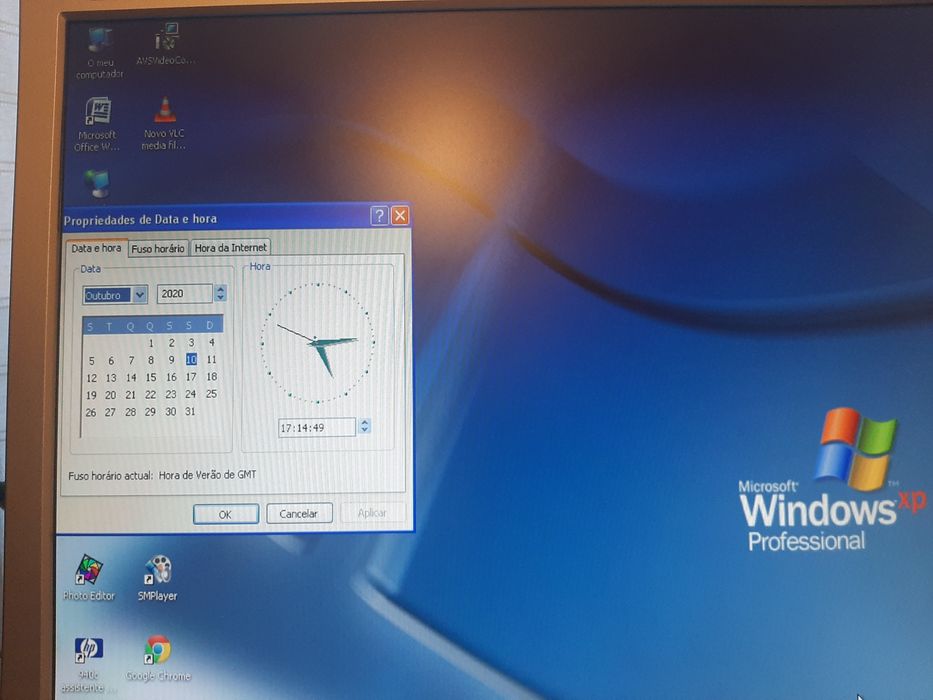Decrease the time with the down spinner

[x=365, y=430]
